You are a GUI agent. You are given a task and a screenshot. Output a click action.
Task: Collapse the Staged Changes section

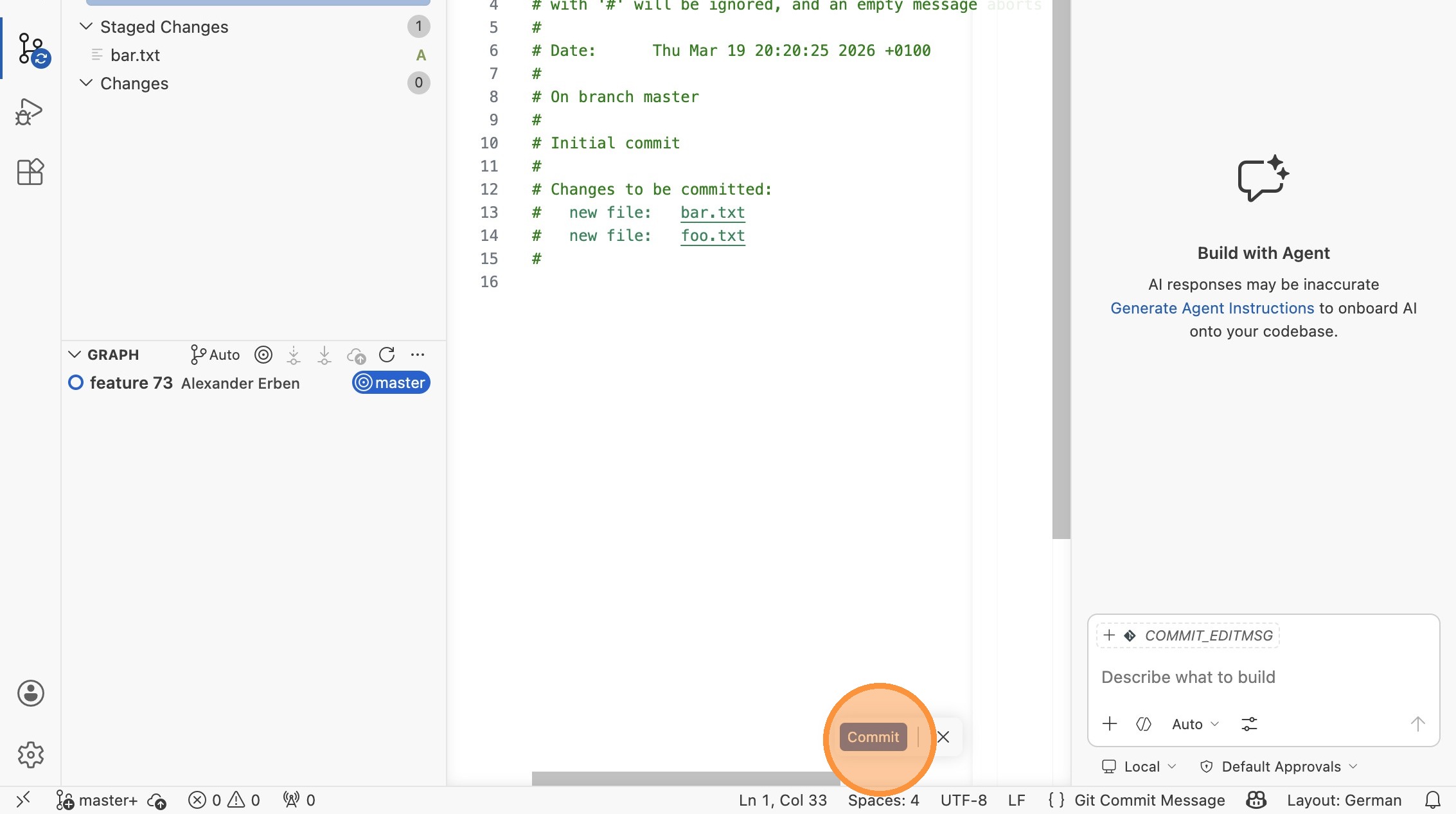tap(86, 26)
